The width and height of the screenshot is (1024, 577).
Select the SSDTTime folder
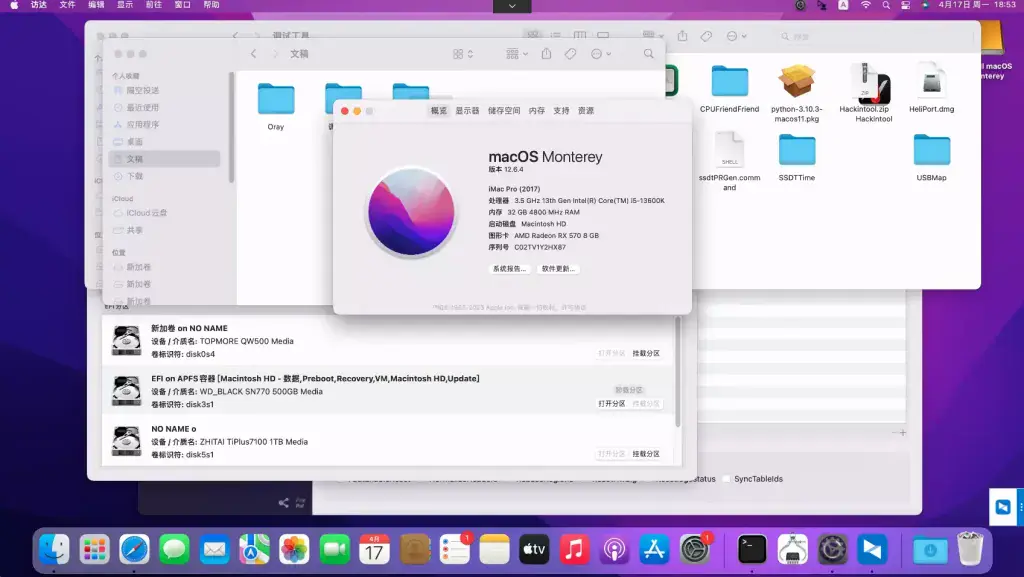[797, 157]
